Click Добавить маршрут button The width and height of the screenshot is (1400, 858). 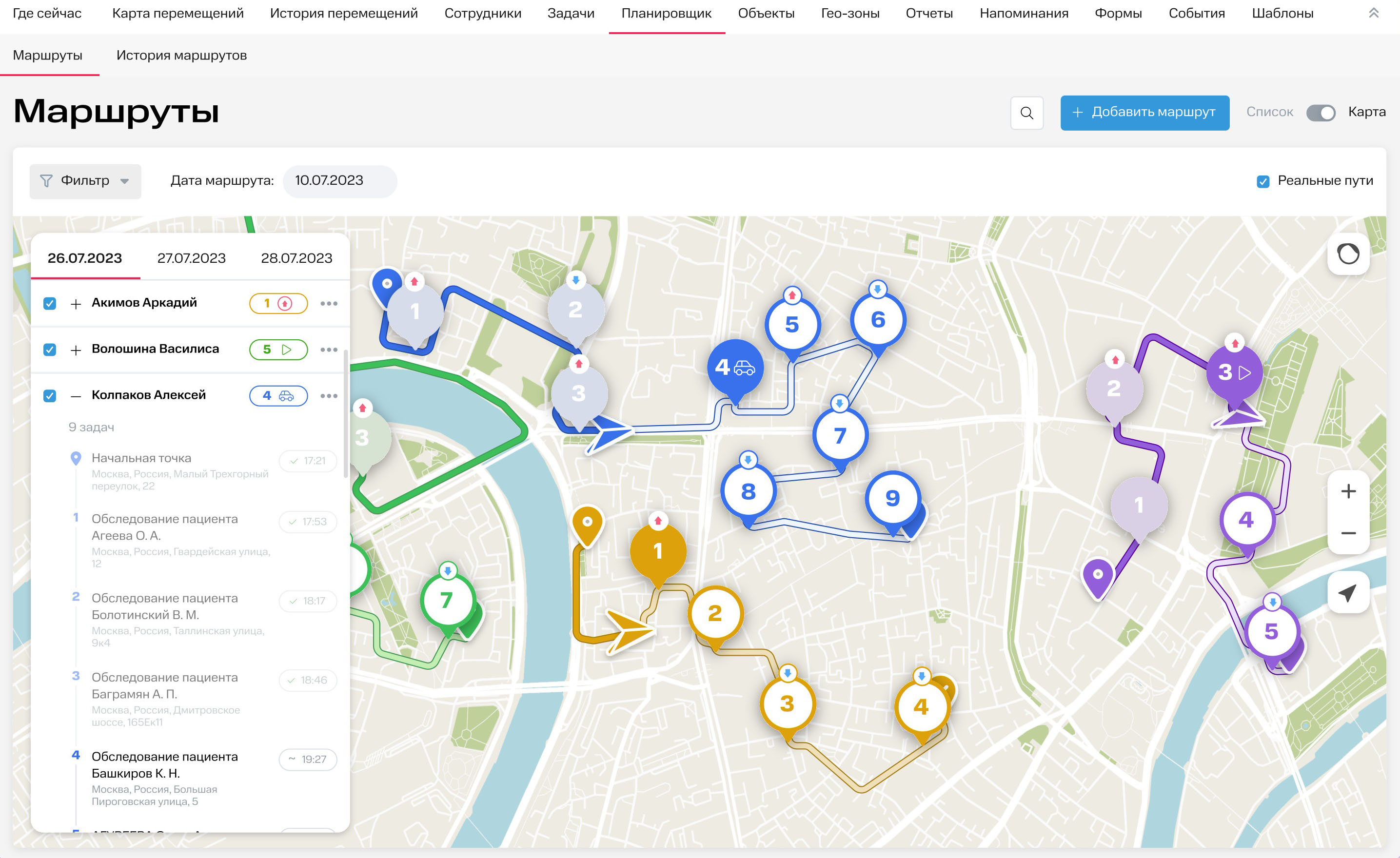point(1144,113)
